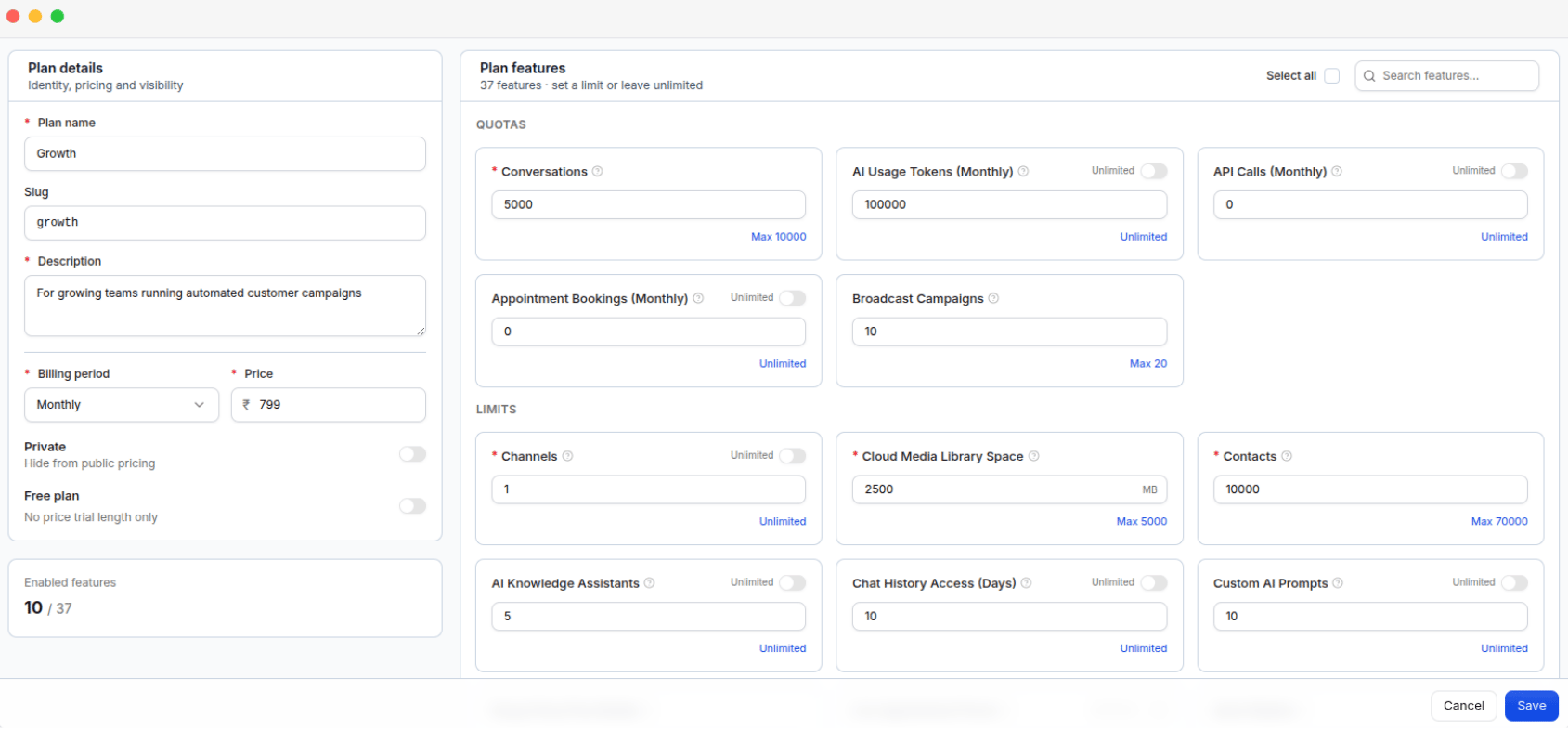The width and height of the screenshot is (1568, 756).
Task: Click the info icon beside AI Usage Tokens
Action: click(x=1023, y=171)
